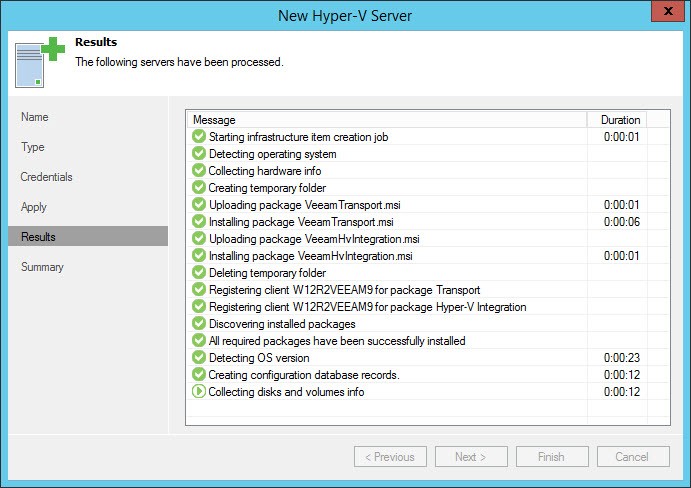Click the checkmark beside Creating temporary folder
Screen dimensions: 691x488
[x=199, y=187]
